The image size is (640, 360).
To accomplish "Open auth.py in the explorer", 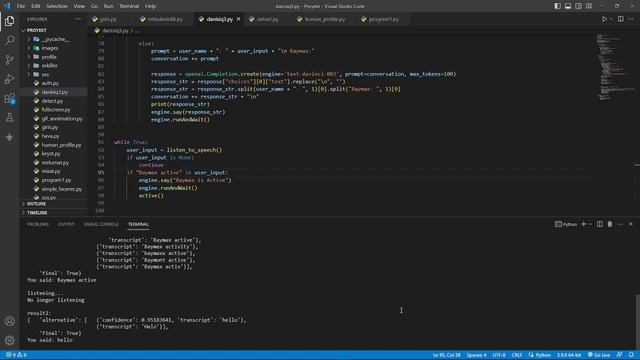I will coord(50,83).
